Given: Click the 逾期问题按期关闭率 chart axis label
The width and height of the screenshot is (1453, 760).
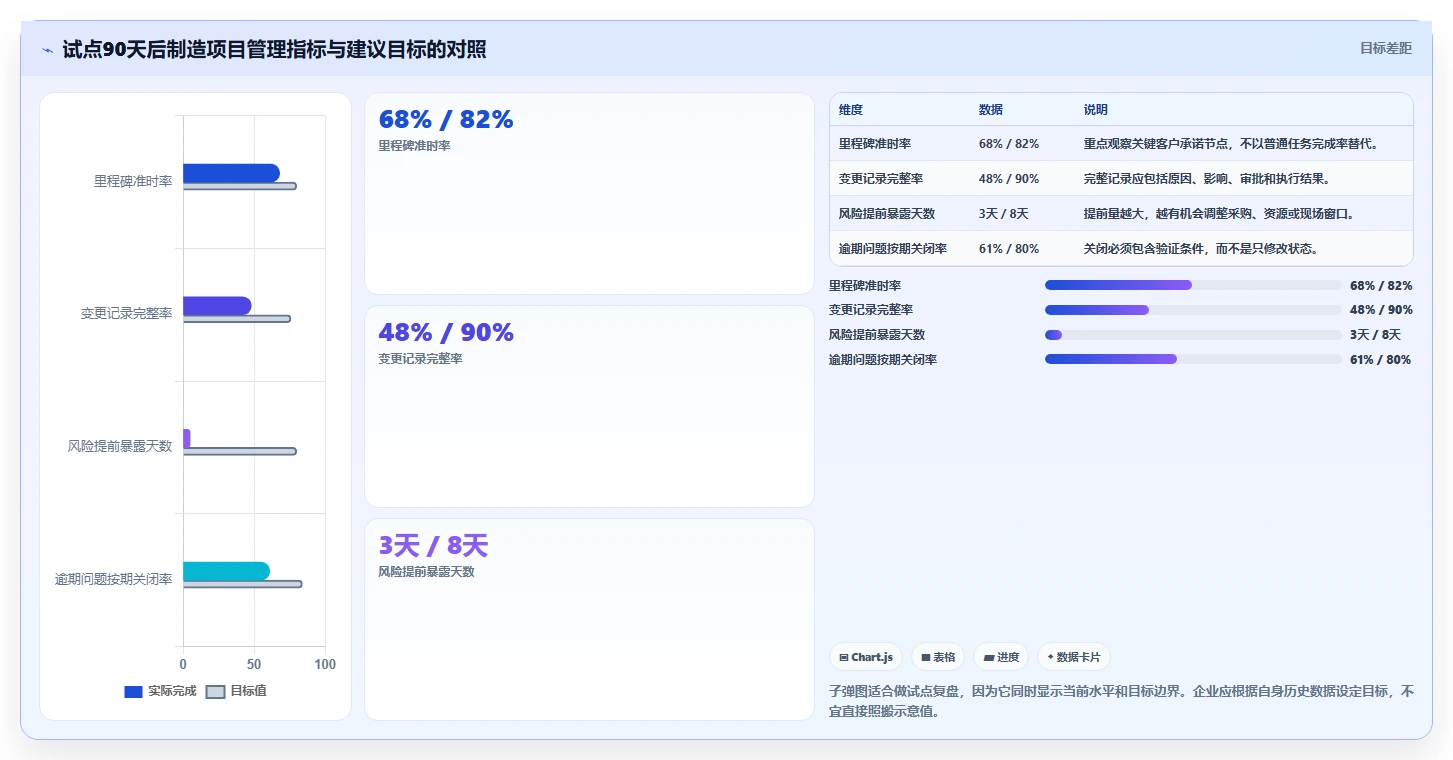Looking at the screenshot, I should (x=114, y=579).
